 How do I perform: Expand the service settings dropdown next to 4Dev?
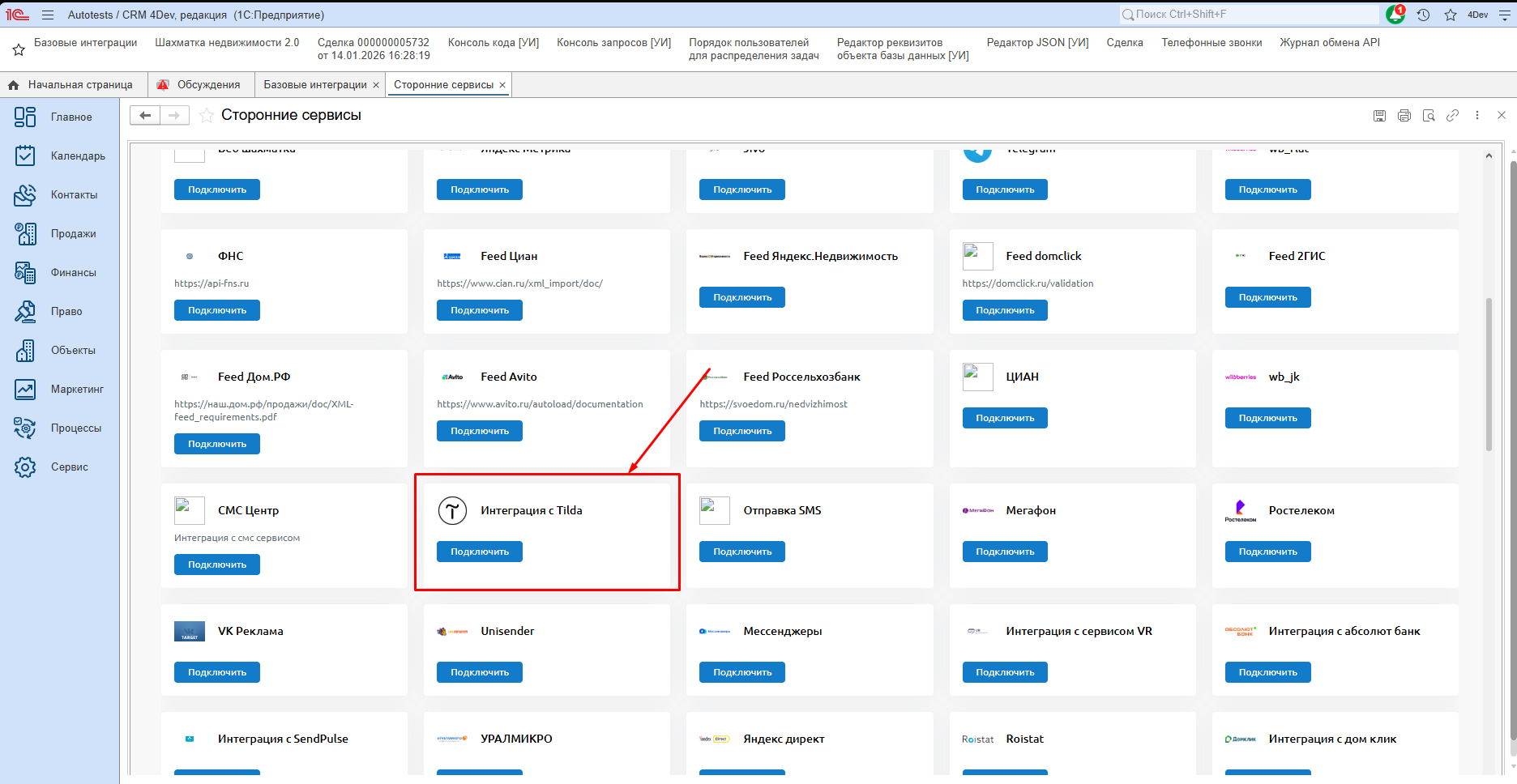coord(1505,15)
